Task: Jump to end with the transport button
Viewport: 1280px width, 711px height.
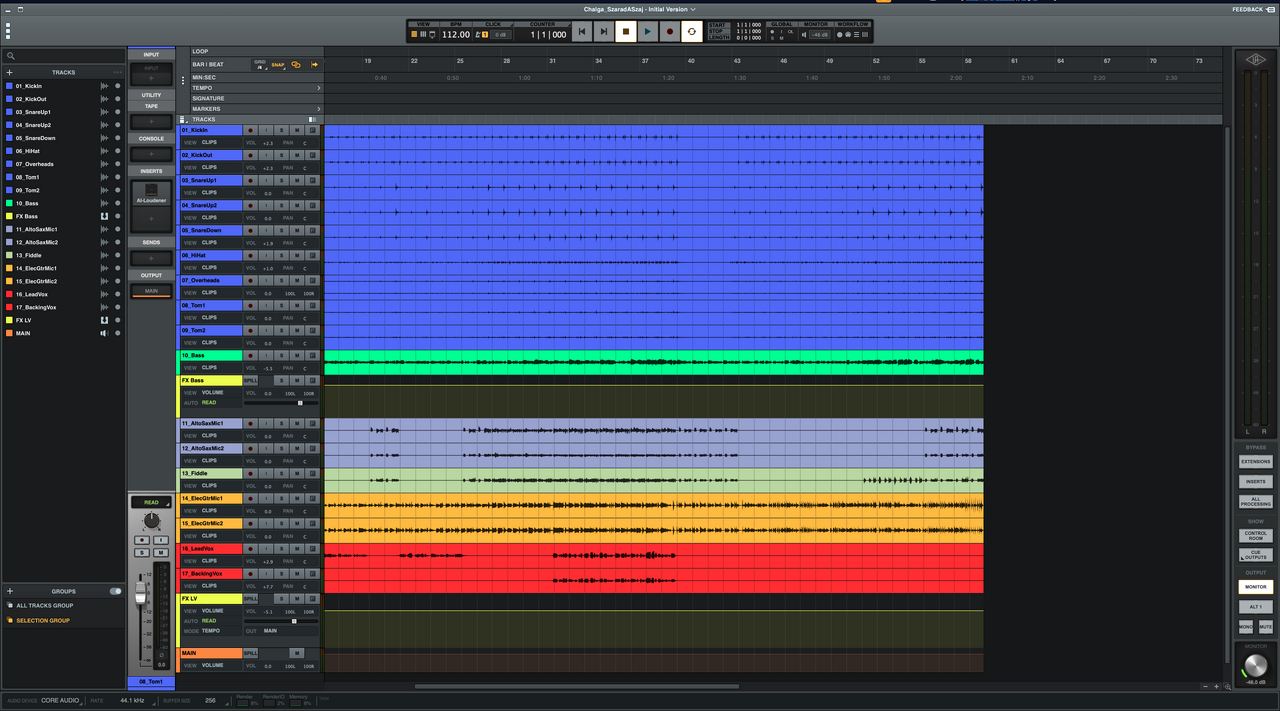Action: tap(604, 32)
